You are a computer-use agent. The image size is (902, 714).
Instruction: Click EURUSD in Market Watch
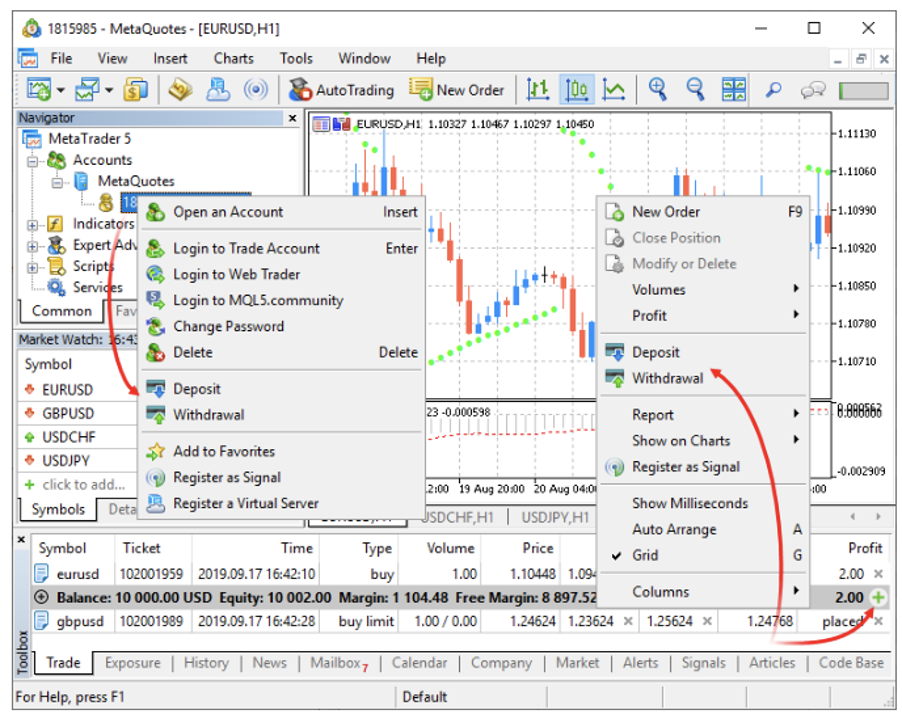(x=67, y=390)
